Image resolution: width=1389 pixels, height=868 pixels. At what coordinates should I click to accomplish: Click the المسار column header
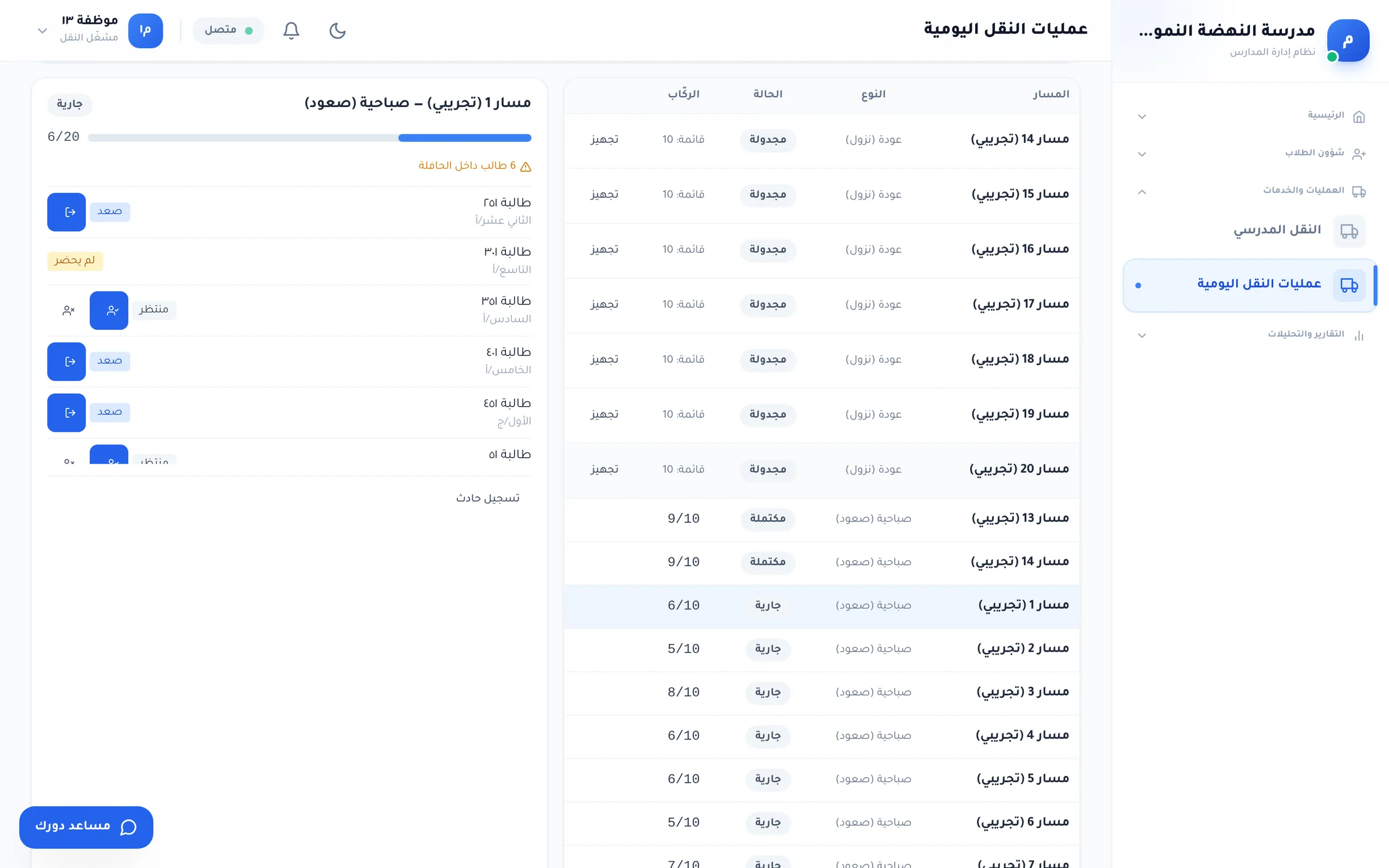pyautogui.click(x=1051, y=94)
